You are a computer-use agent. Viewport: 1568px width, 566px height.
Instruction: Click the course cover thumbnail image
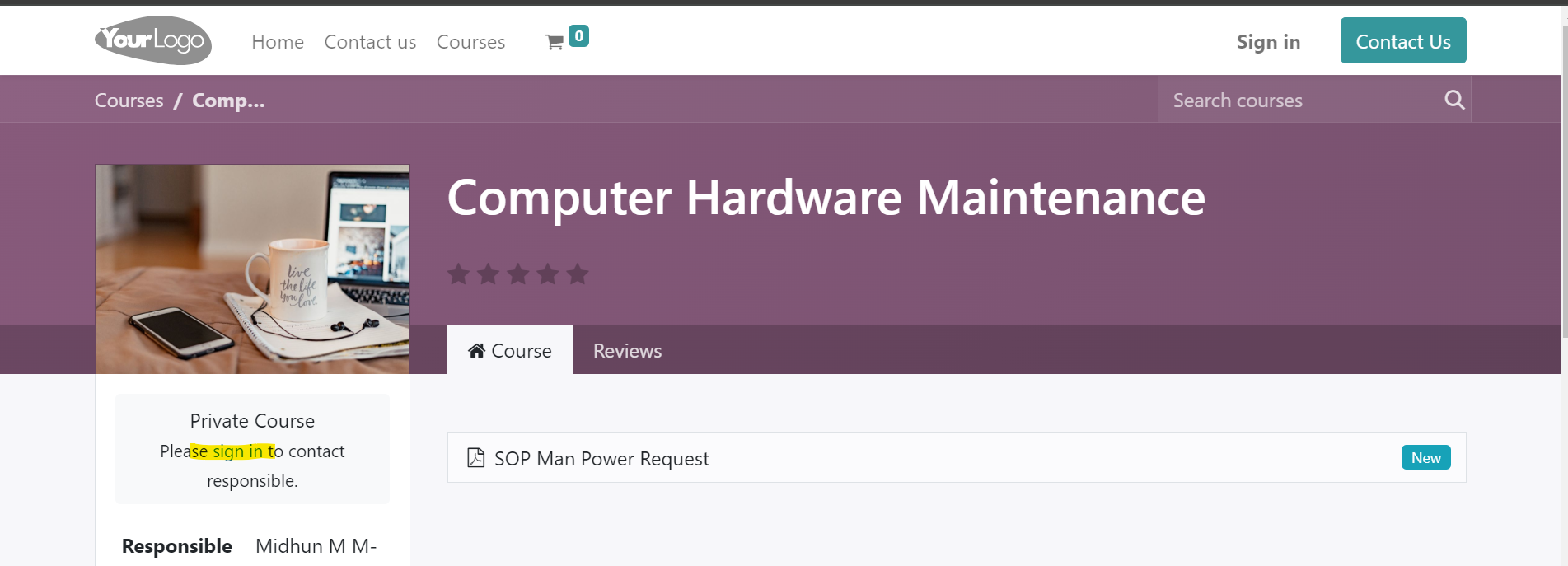pos(252,269)
